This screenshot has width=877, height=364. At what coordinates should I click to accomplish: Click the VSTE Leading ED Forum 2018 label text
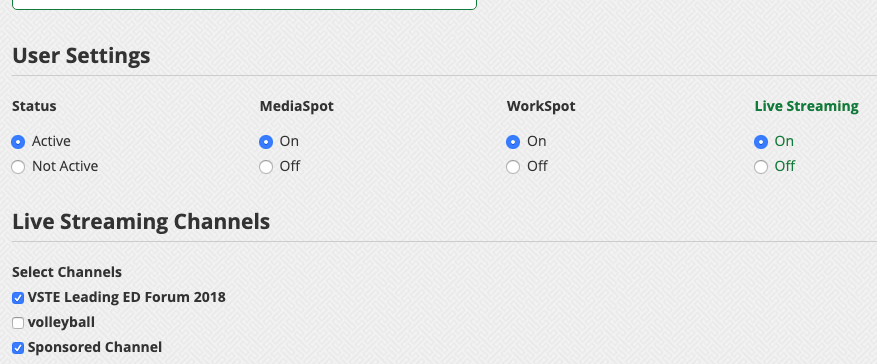coord(126,297)
